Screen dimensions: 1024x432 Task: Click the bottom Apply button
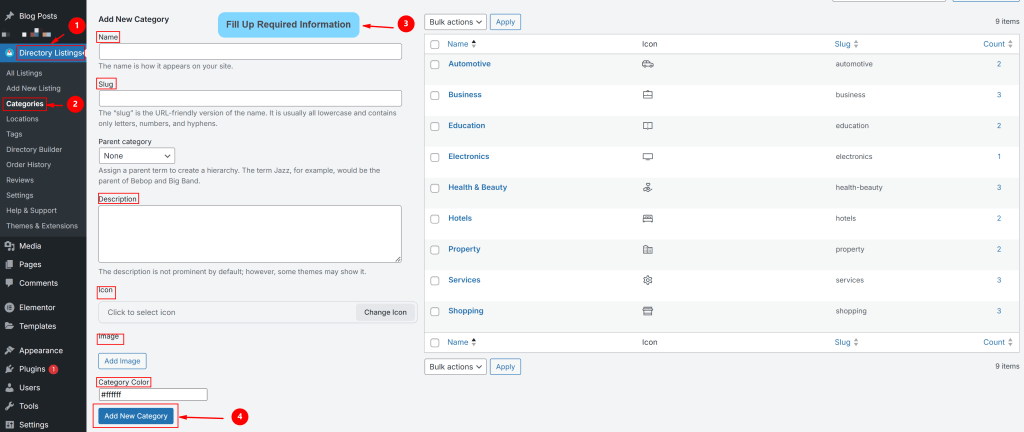(505, 367)
